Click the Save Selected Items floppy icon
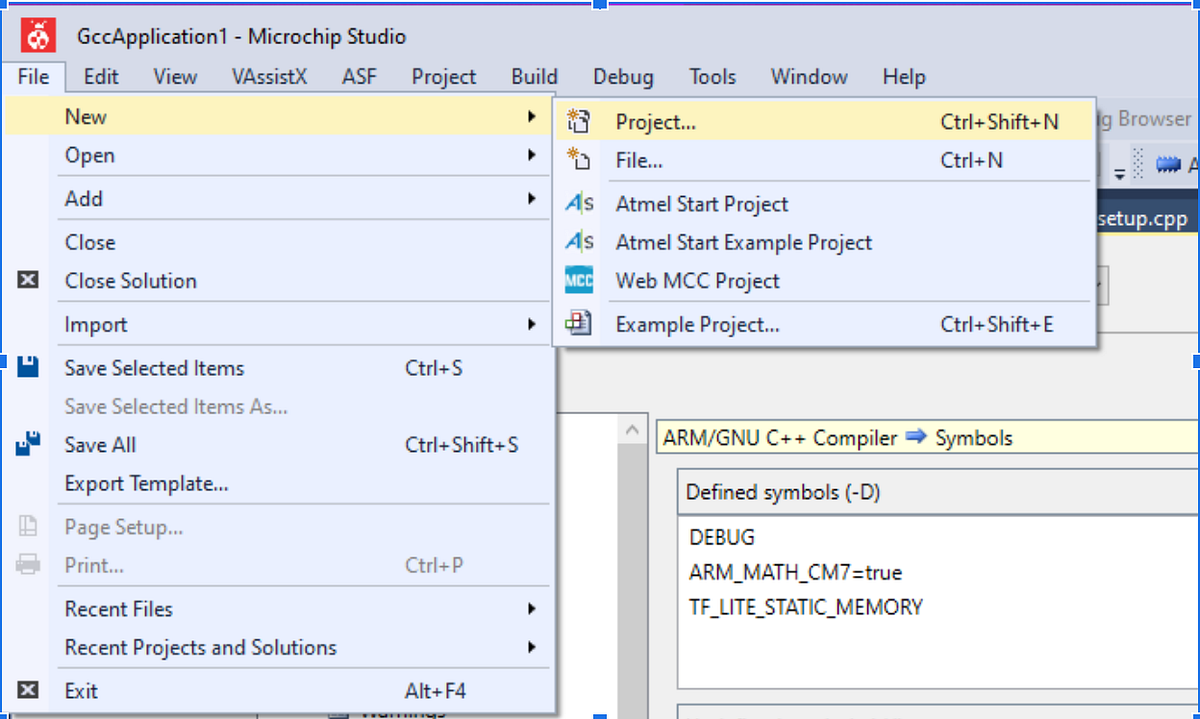This screenshot has width=1200, height=719. click(28, 368)
